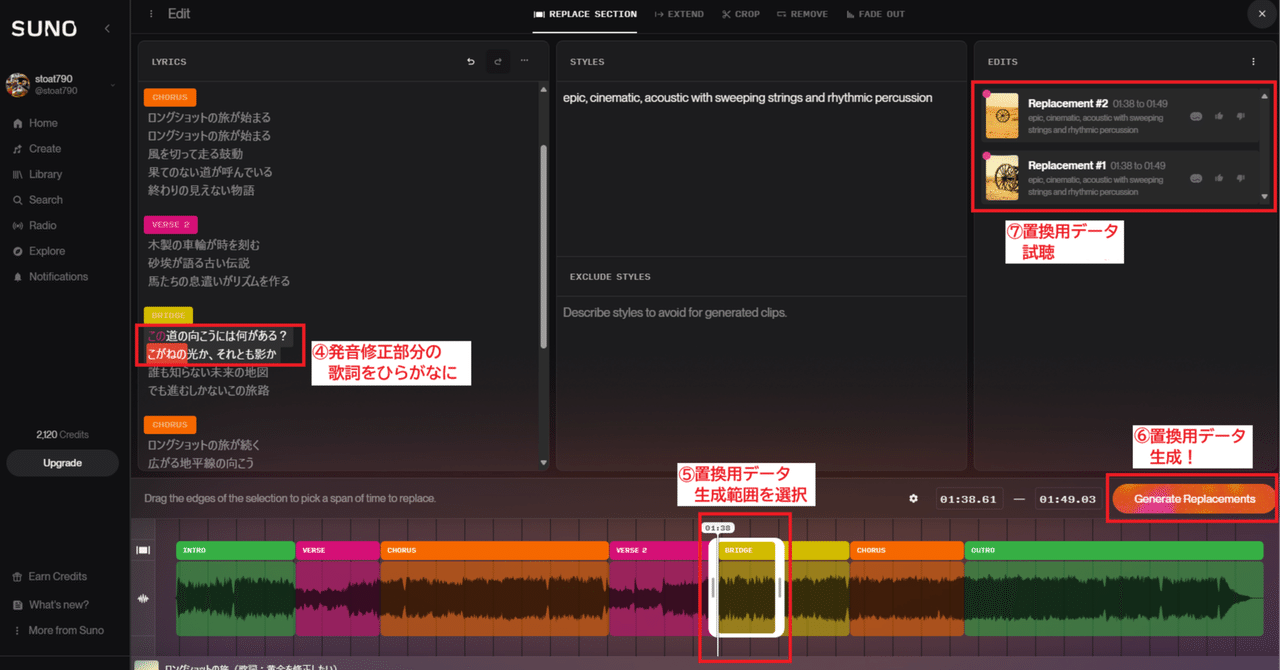Click the Upgrade button
Image resolution: width=1280 pixels, height=670 pixels.
coord(62,463)
